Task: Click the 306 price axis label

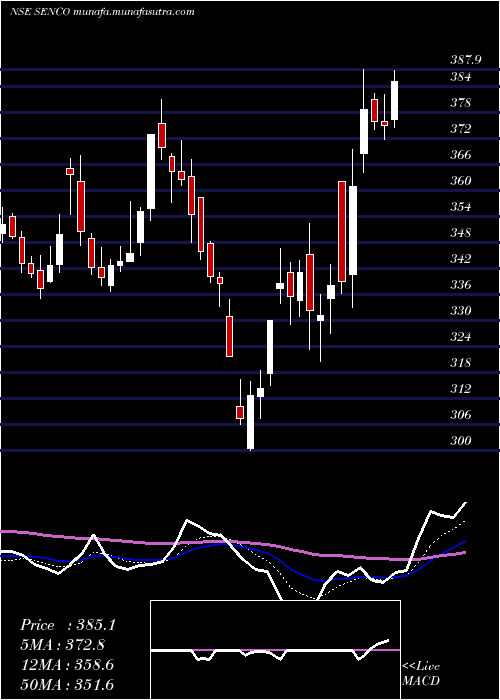Action: point(461,415)
